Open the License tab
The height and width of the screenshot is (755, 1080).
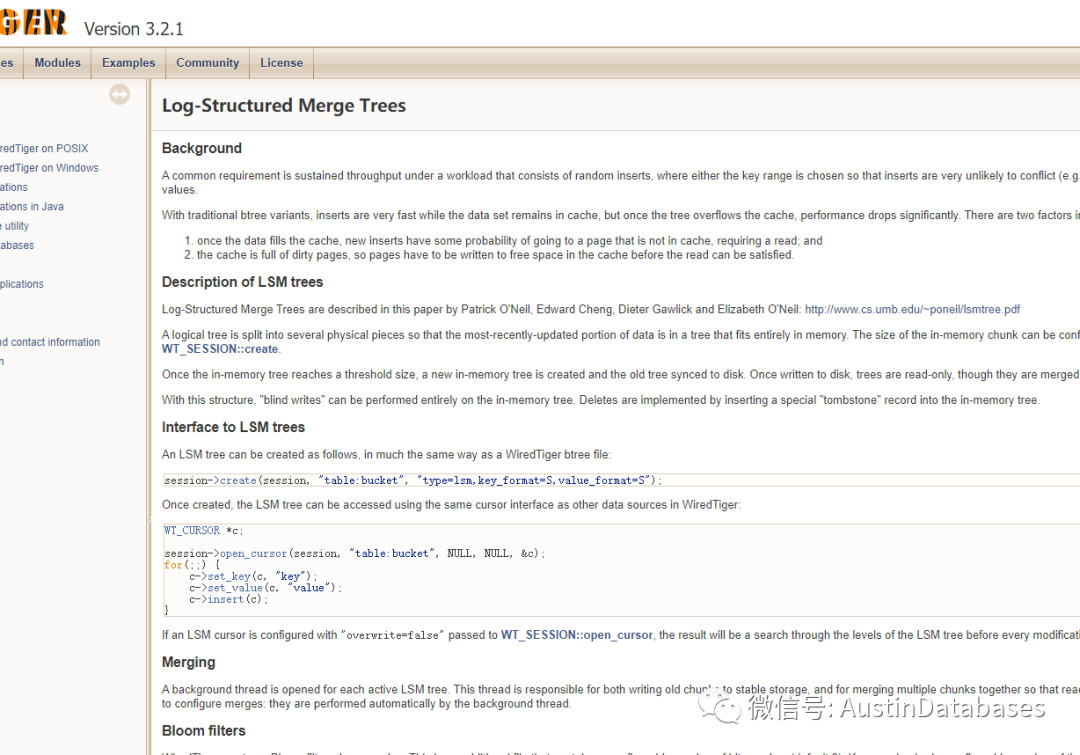(x=281, y=63)
